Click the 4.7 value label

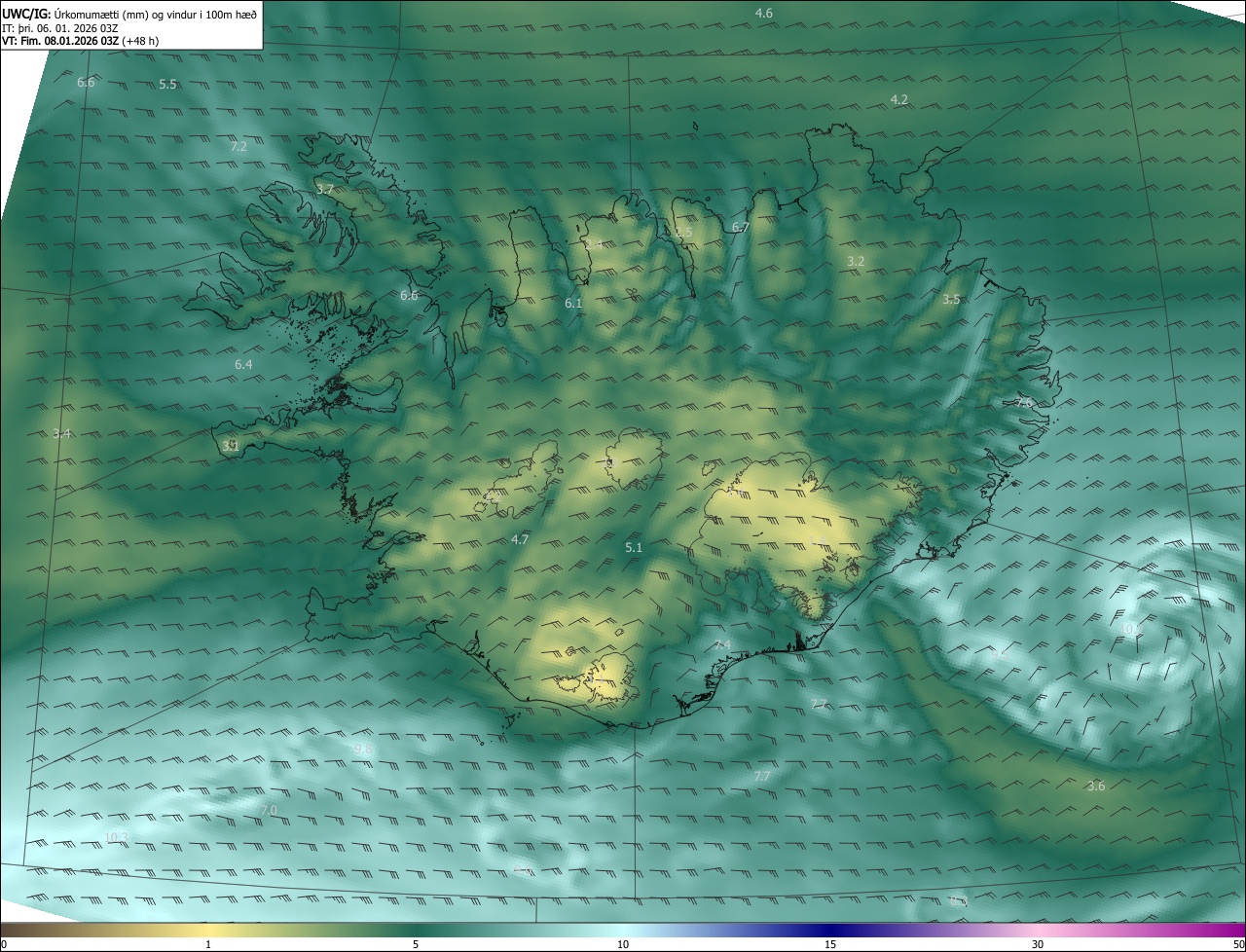coord(520,540)
